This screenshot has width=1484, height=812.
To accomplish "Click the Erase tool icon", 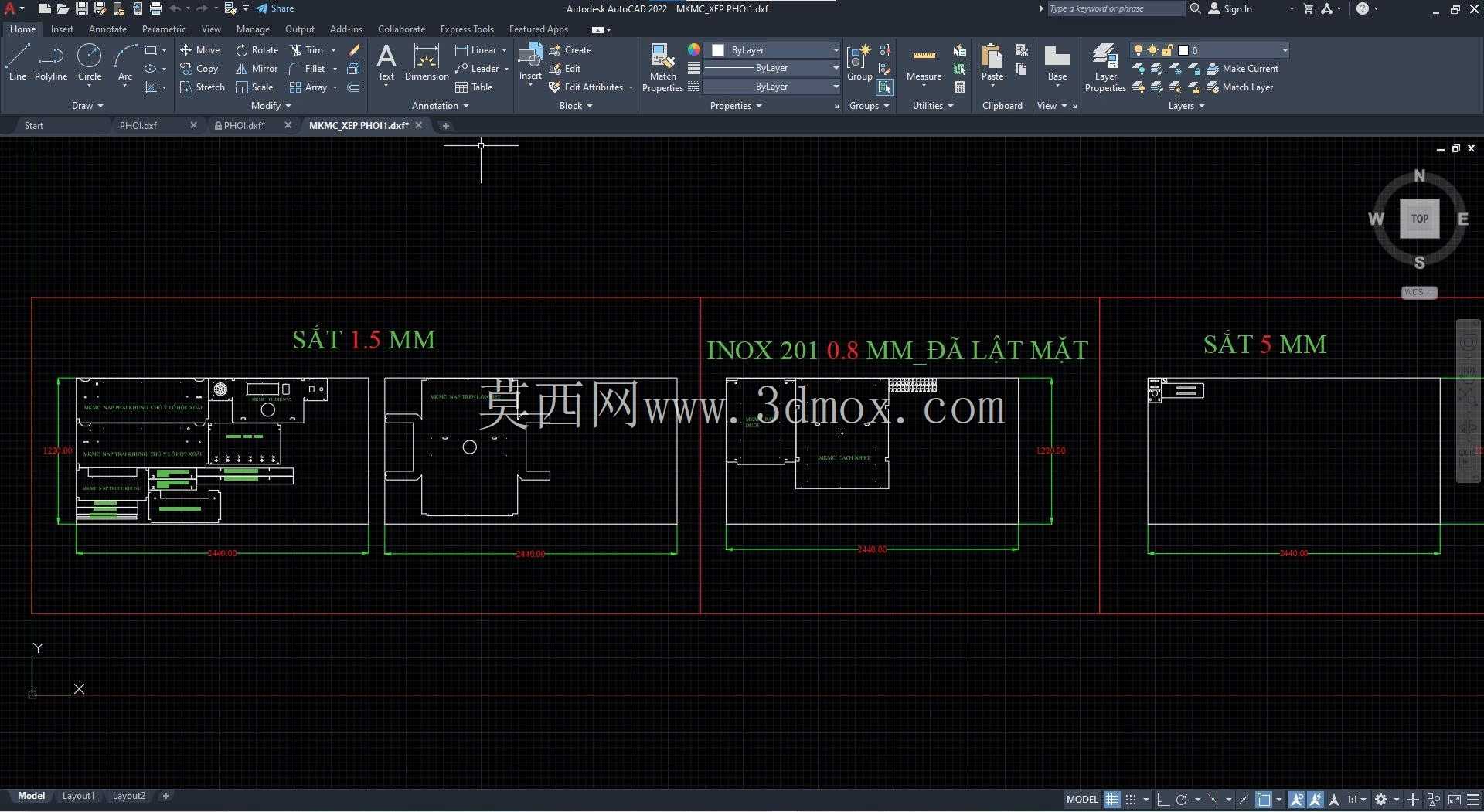I will (x=354, y=49).
